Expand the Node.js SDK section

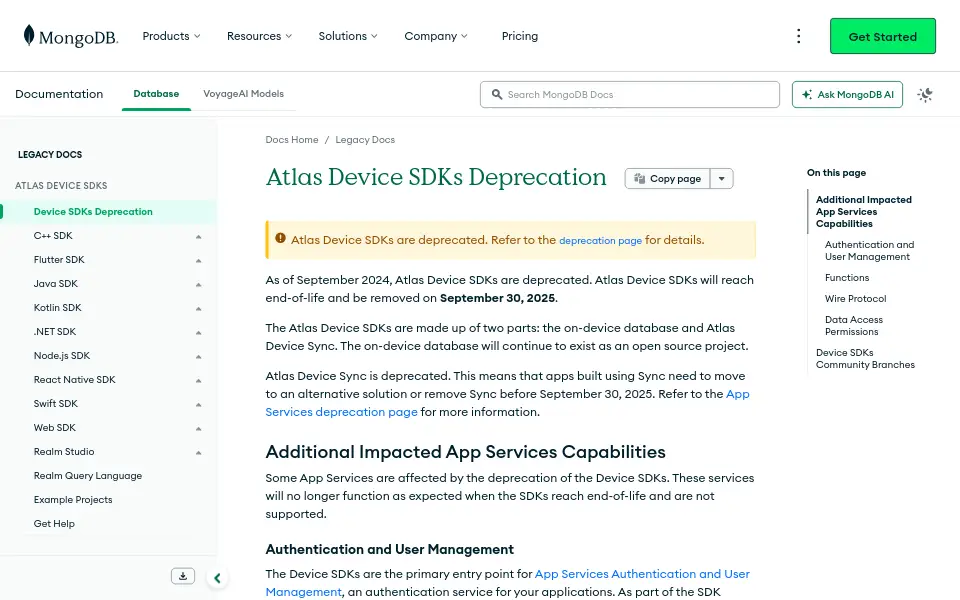198,356
